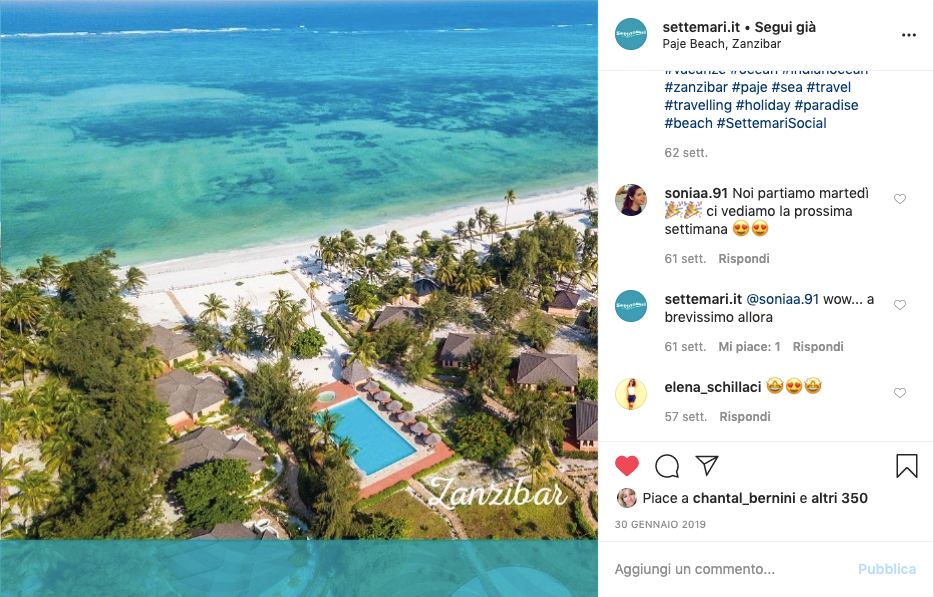Image resolution: width=934 pixels, height=597 pixels.
Task: Like elena_schillaci's comment heart icon
Action: point(900,393)
